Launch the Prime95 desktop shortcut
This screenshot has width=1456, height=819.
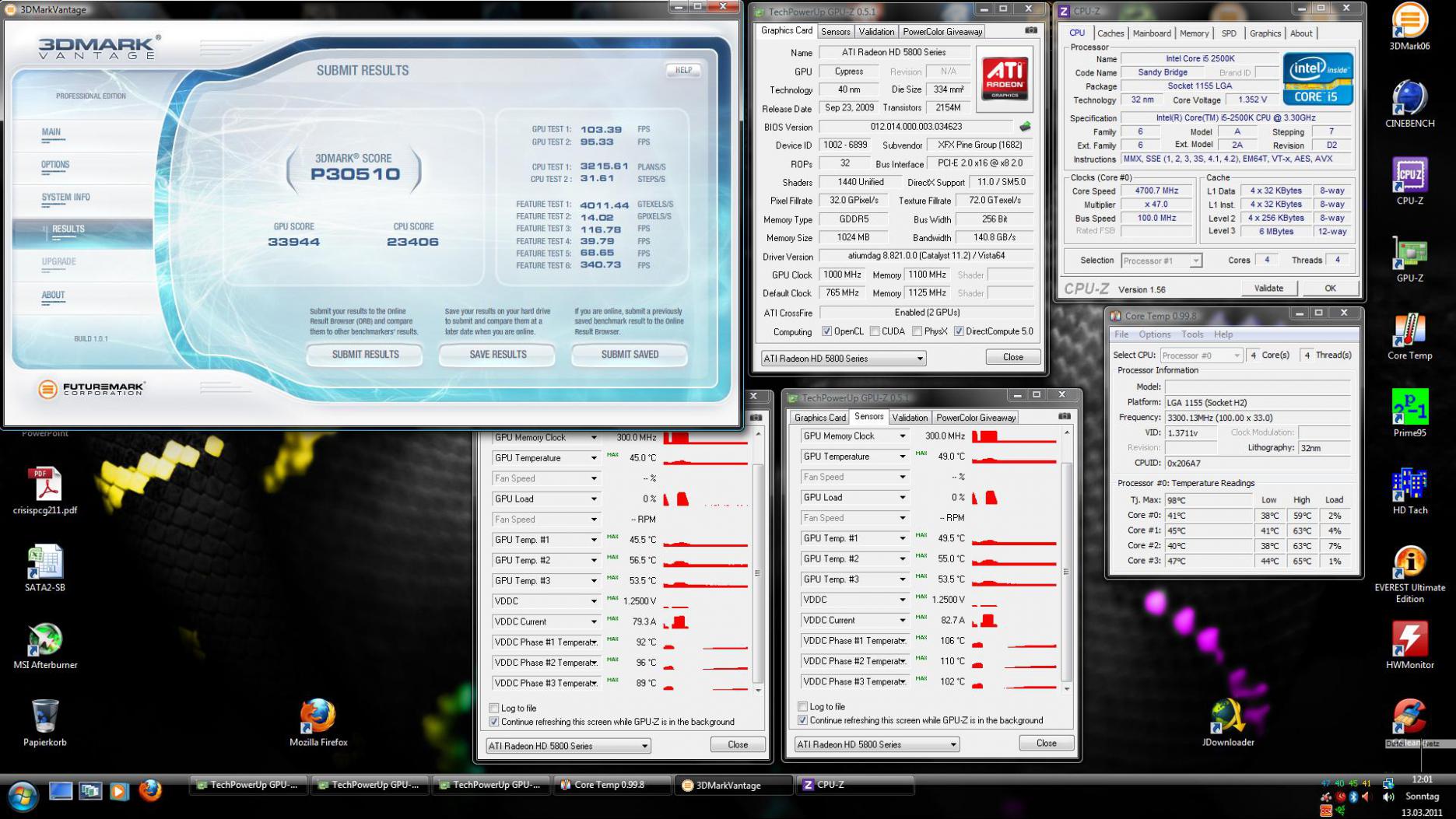(1409, 413)
